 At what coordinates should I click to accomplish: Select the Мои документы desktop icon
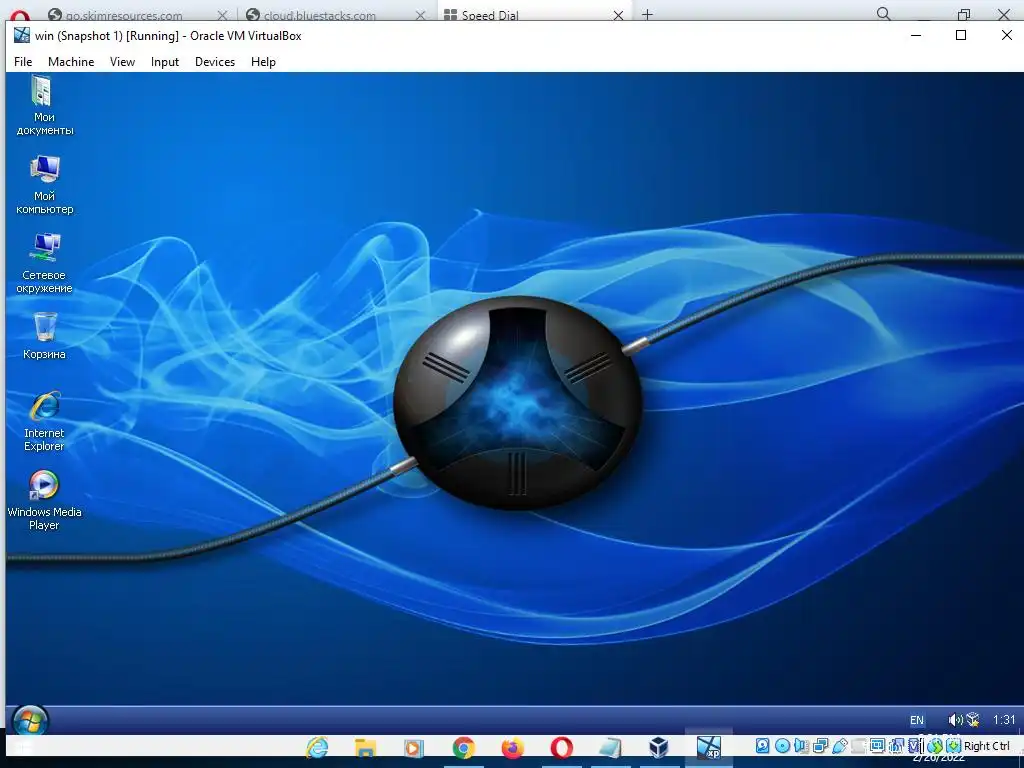tap(44, 105)
